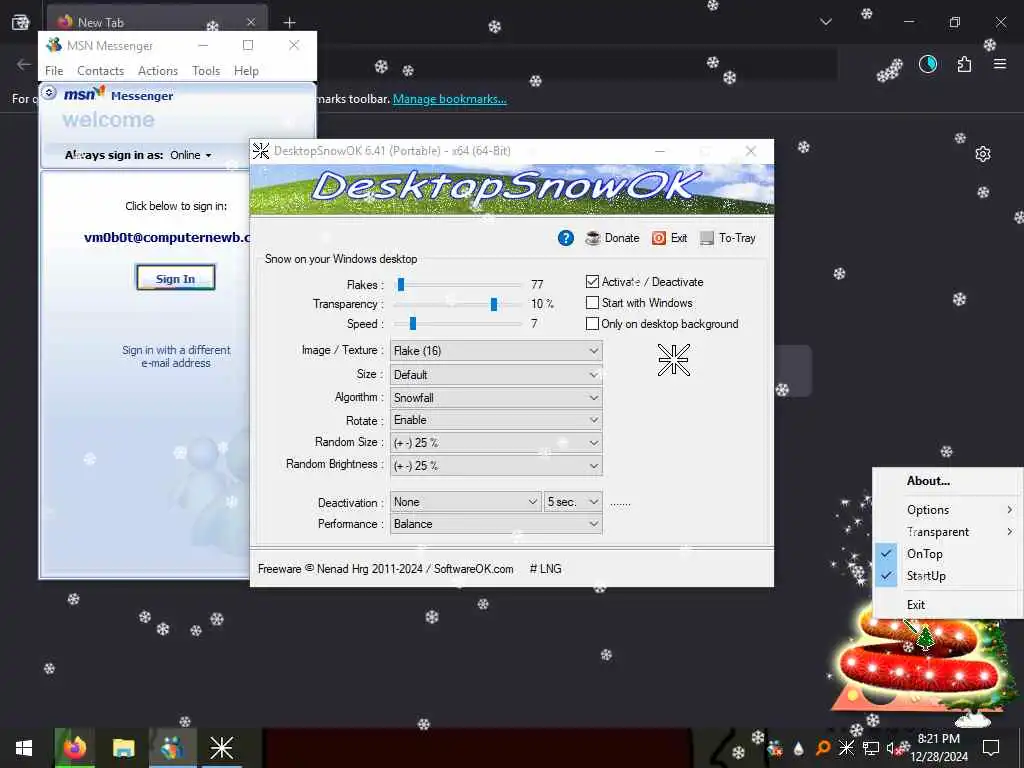Open the File menu in MSN Messenger

coord(54,71)
